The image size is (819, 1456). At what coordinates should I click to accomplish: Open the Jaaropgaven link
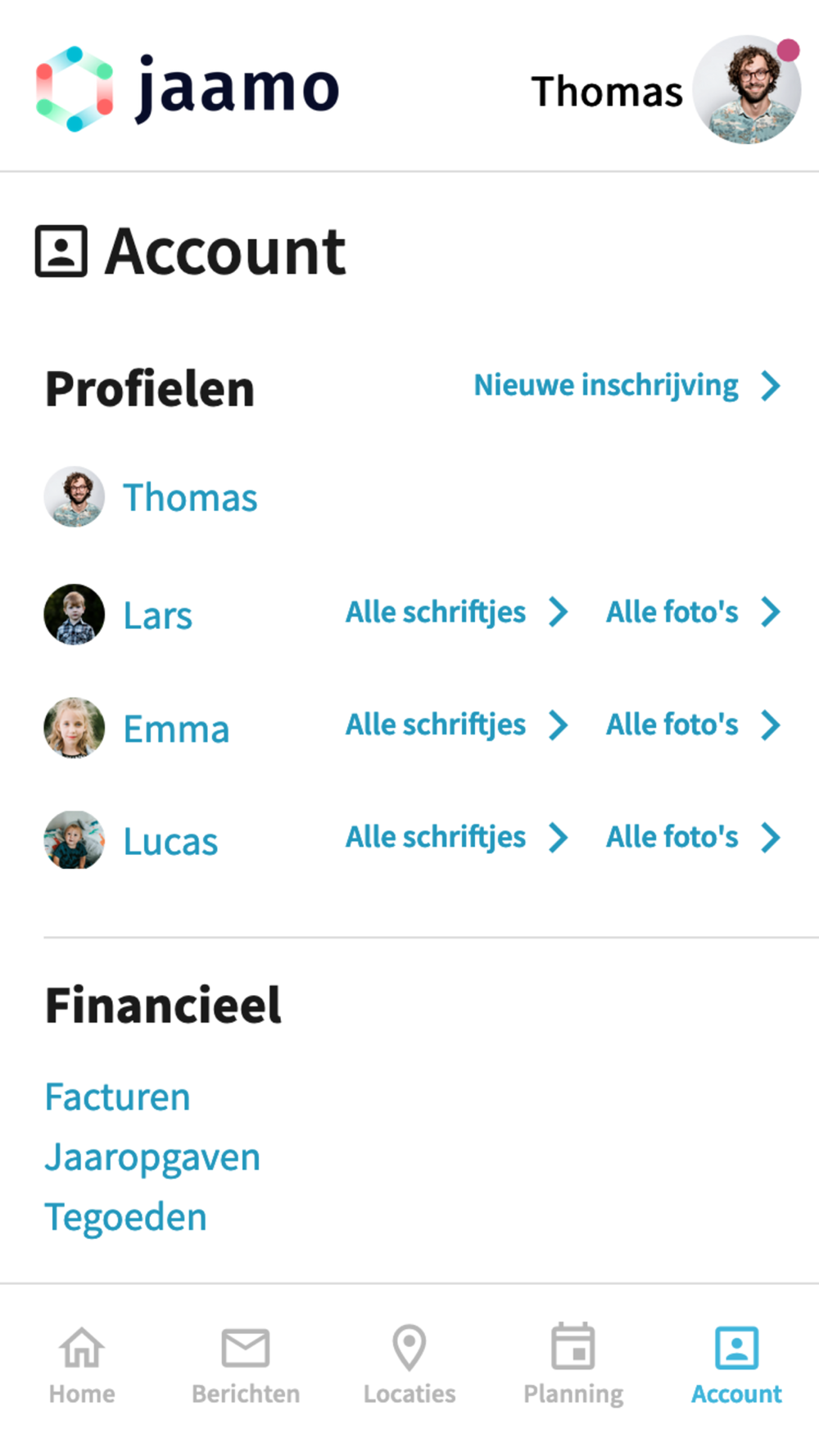[x=152, y=1157]
